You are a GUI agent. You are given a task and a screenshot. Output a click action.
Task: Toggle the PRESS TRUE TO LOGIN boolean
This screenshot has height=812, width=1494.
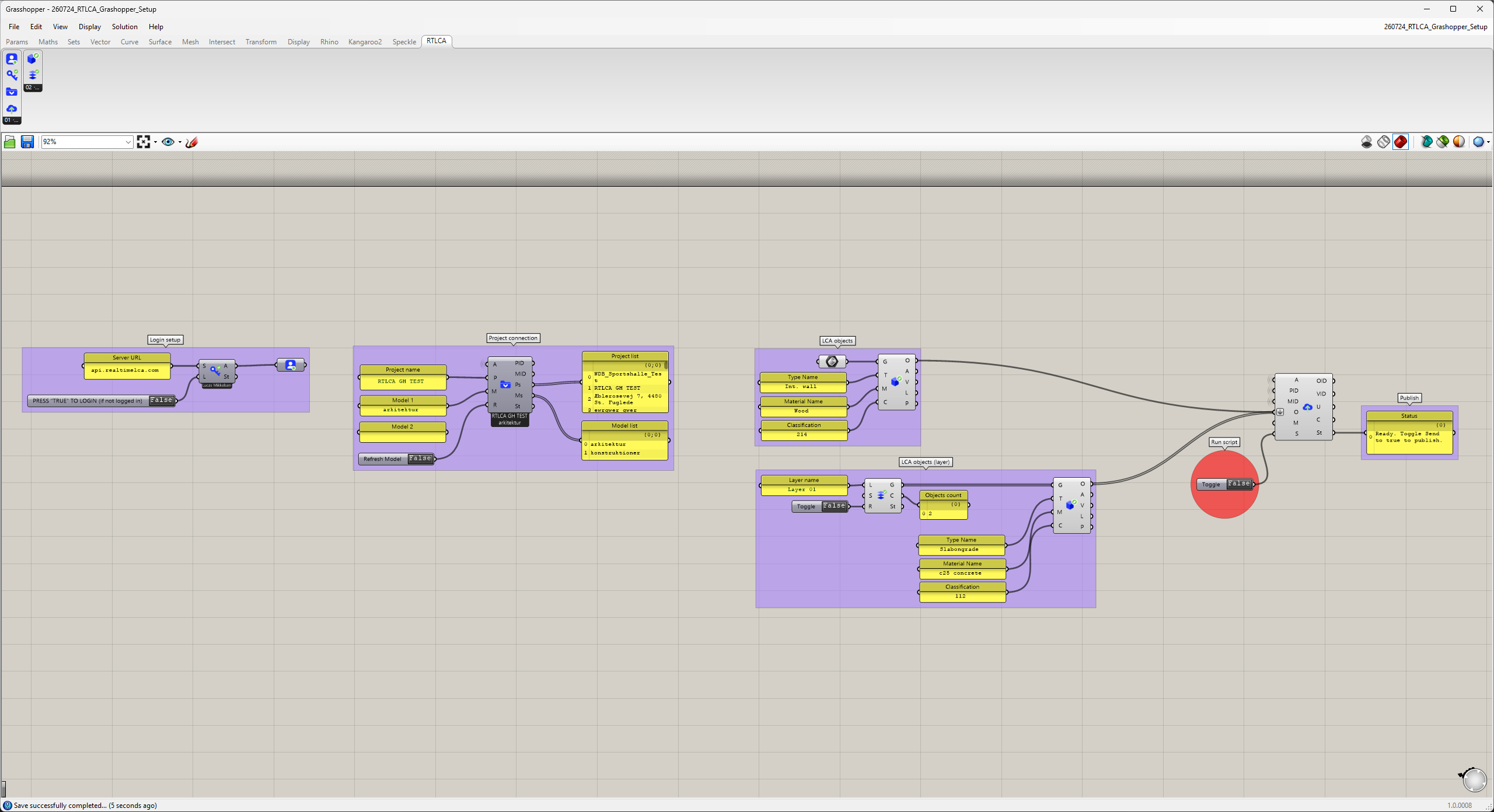(161, 400)
